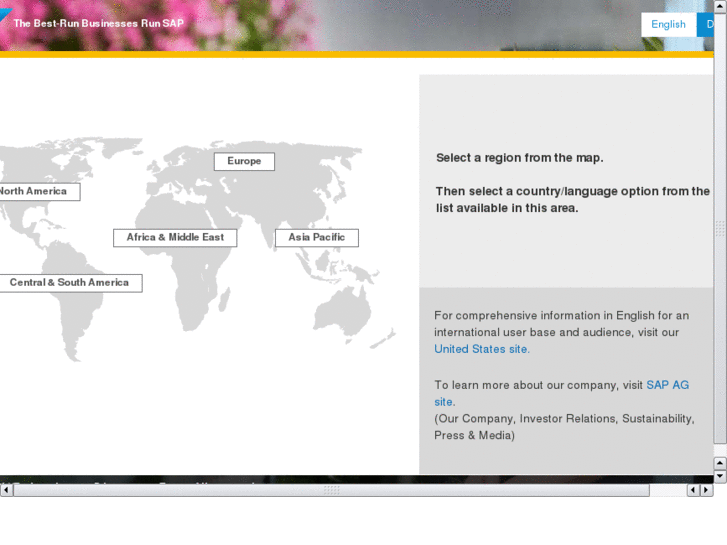Choose Central & South America region
Image resolution: width=727 pixels, height=545 pixels.
[x=70, y=283]
